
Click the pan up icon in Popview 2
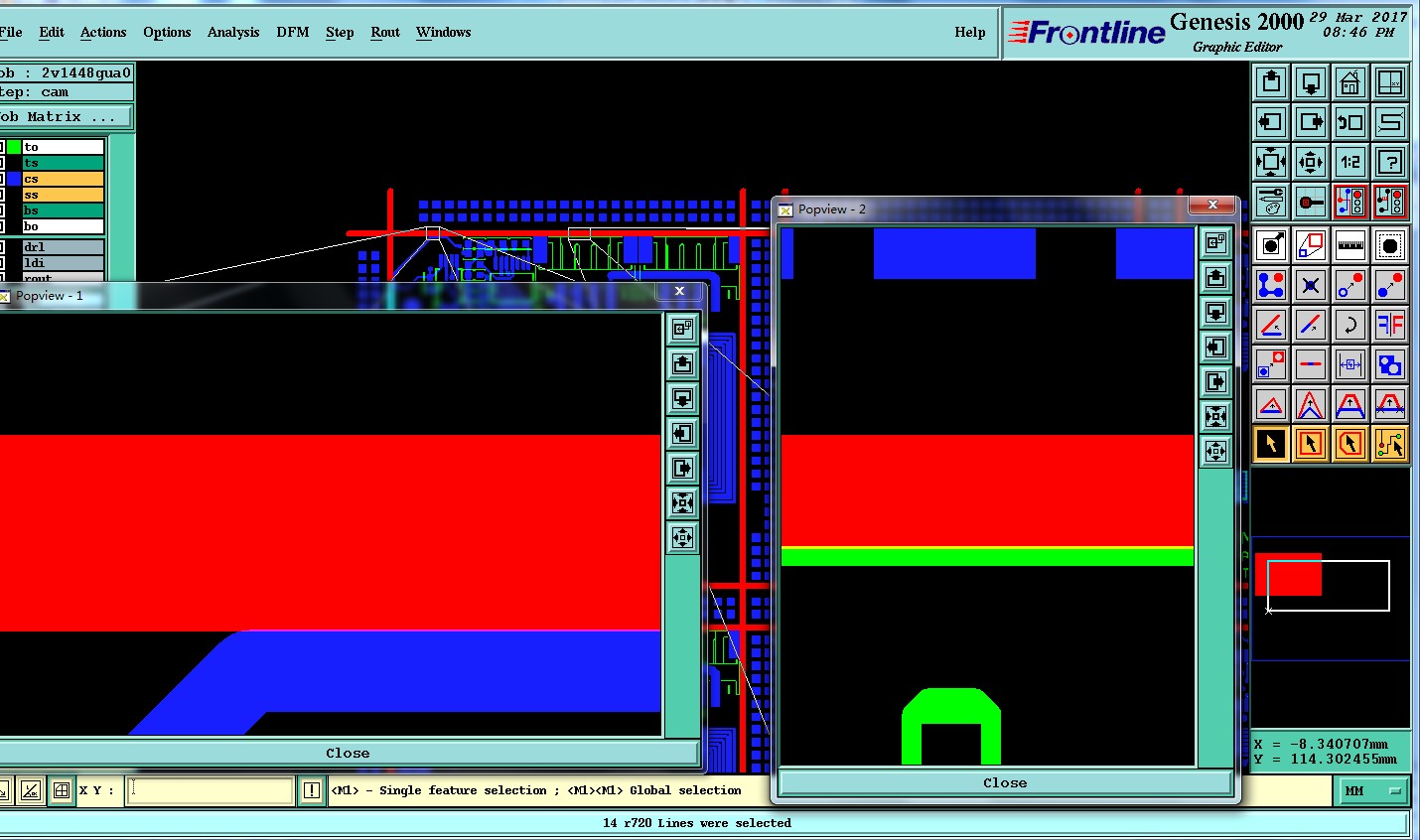[x=1216, y=278]
